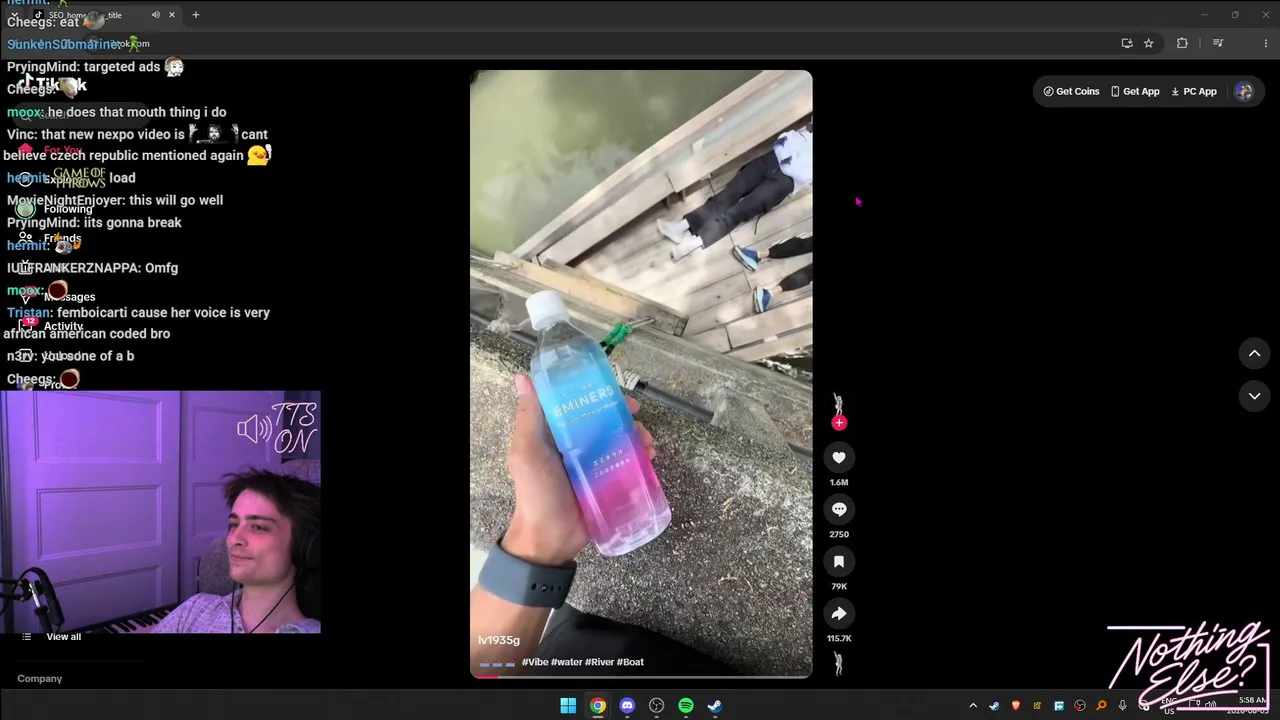This screenshot has width=1280, height=720.
Task: Switch to Chrome in the taskbar
Action: tap(597, 706)
